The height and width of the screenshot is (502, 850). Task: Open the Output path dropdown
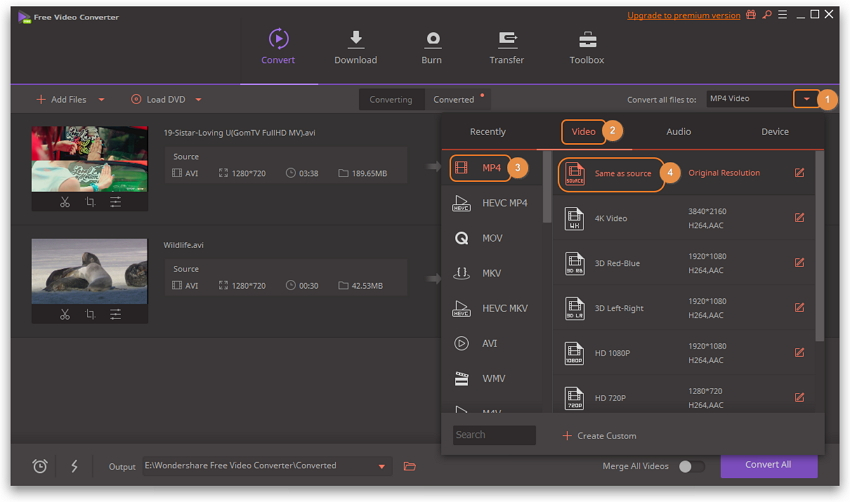[381, 466]
